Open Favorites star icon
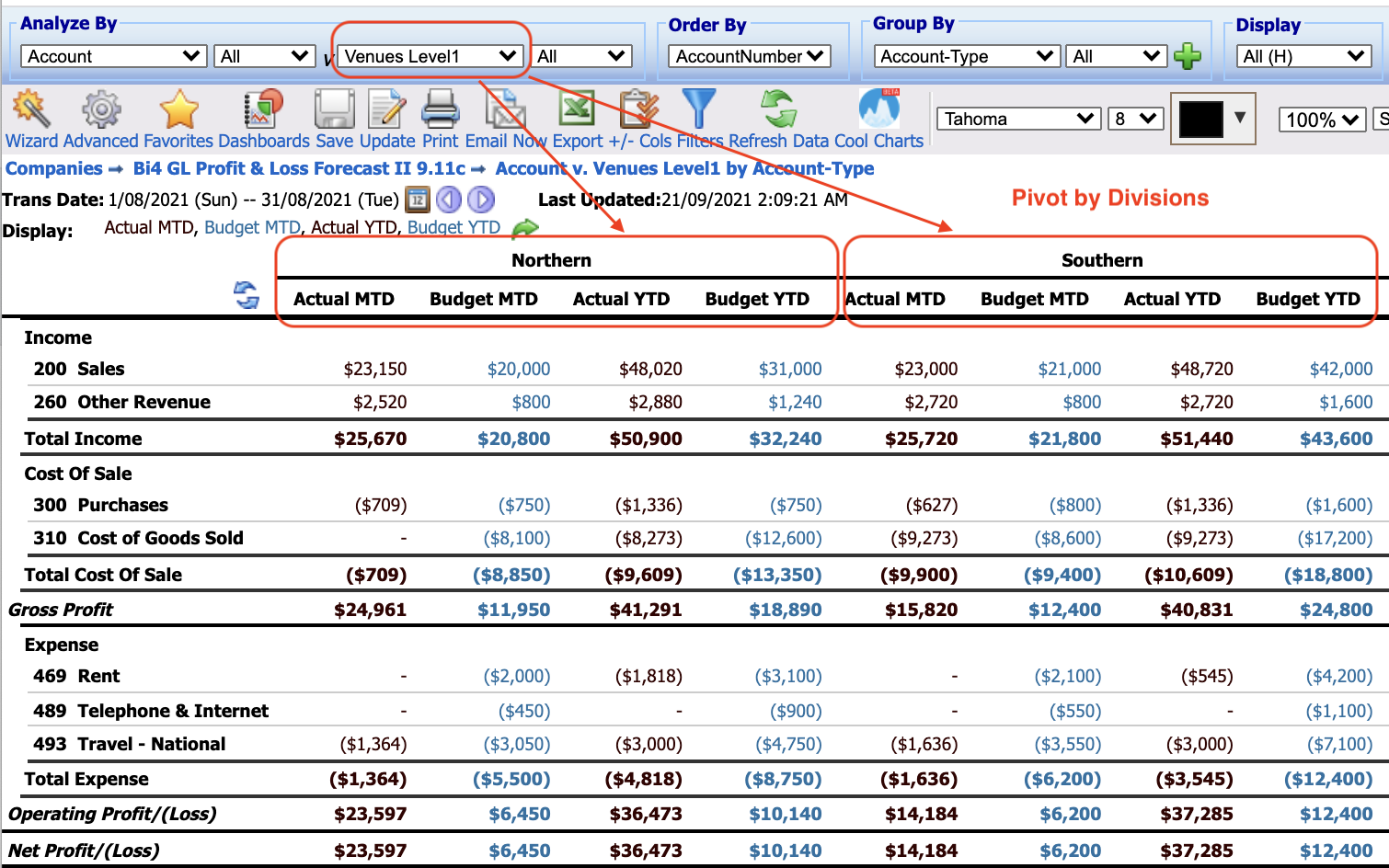The image size is (1389, 868). [x=179, y=108]
